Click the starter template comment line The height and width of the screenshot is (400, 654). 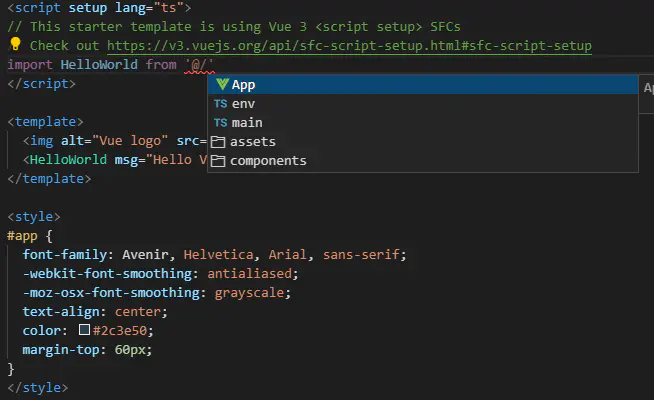coord(234,27)
